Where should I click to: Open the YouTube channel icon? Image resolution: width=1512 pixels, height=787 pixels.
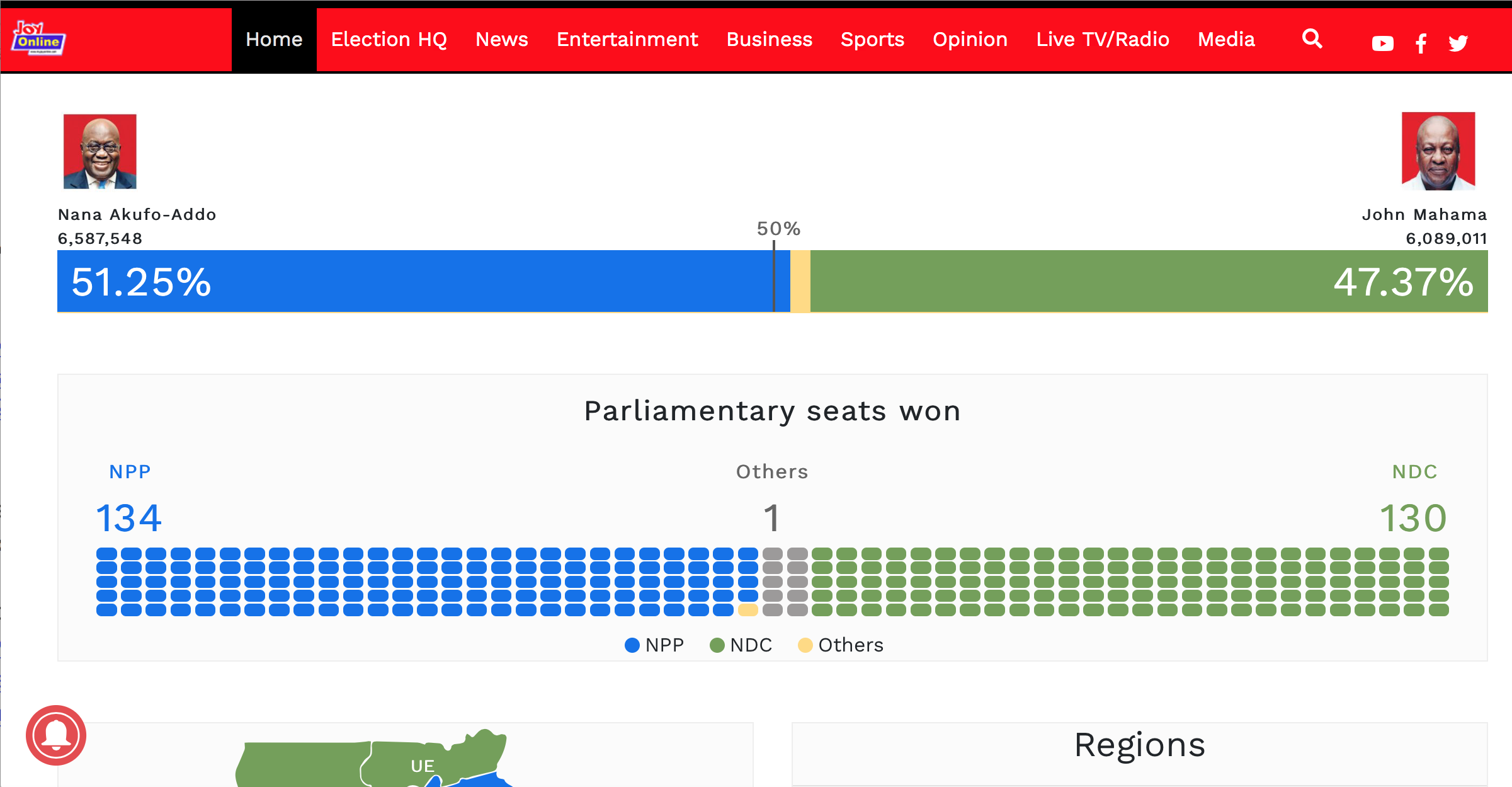(1383, 43)
